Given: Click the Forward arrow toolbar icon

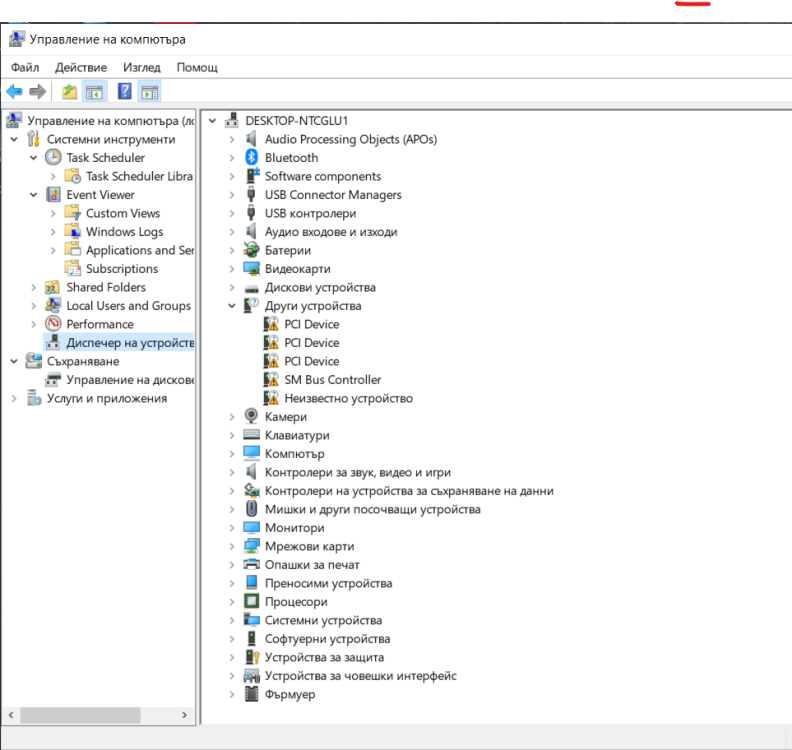Looking at the screenshot, I should point(38,92).
